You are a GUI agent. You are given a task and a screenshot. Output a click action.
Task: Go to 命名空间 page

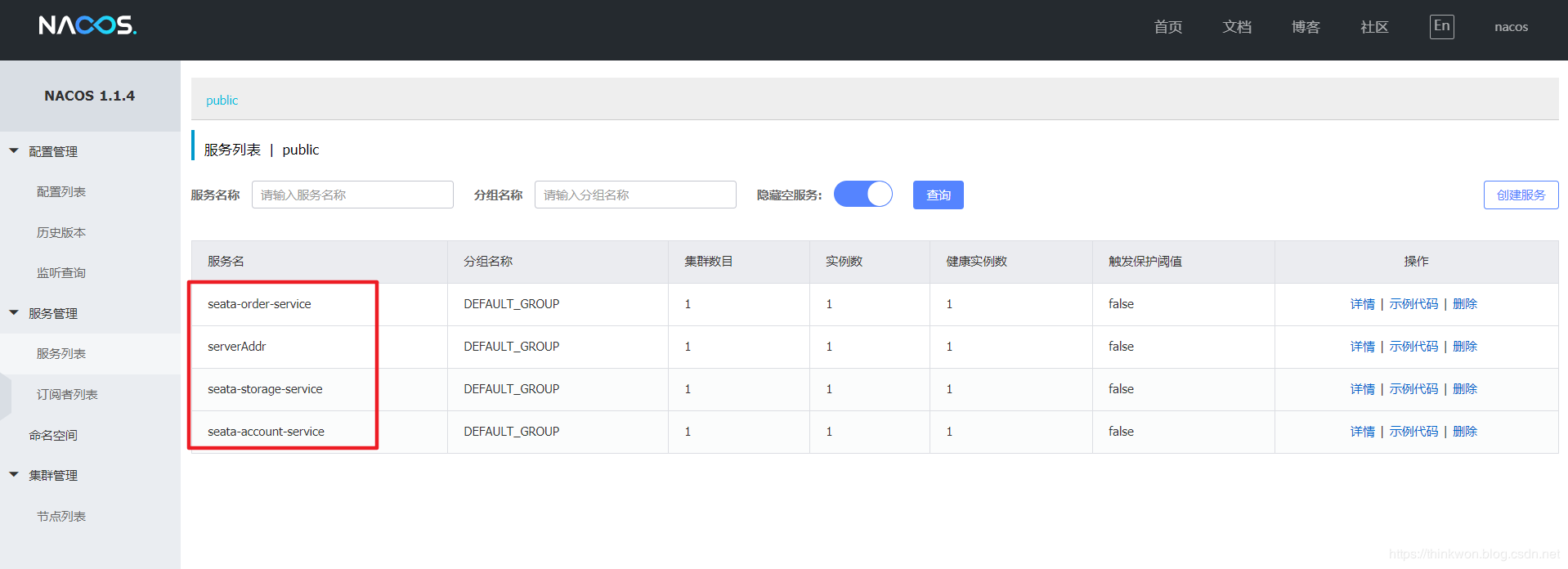coord(53,435)
